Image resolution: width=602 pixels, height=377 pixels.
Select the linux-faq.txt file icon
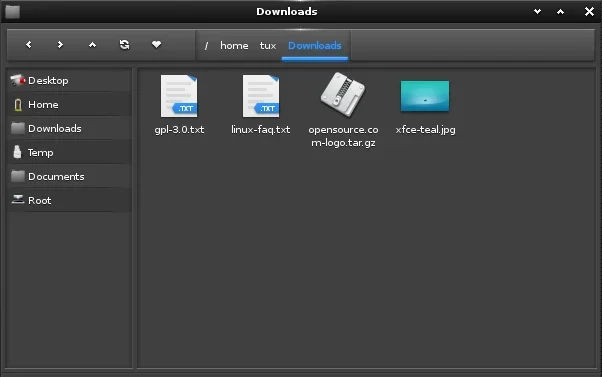click(261, 96)
